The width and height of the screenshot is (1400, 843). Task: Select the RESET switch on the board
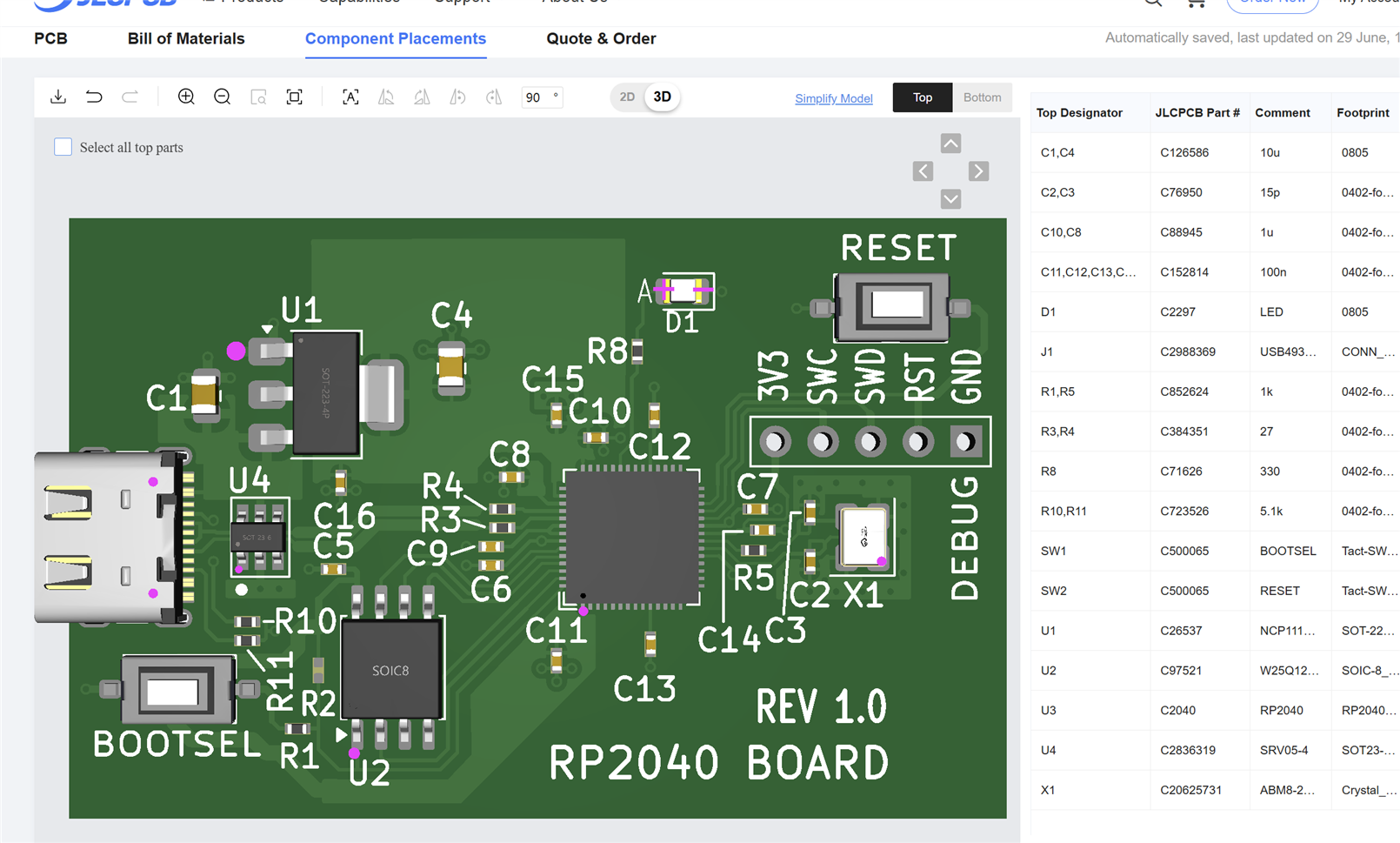[891, 306]
